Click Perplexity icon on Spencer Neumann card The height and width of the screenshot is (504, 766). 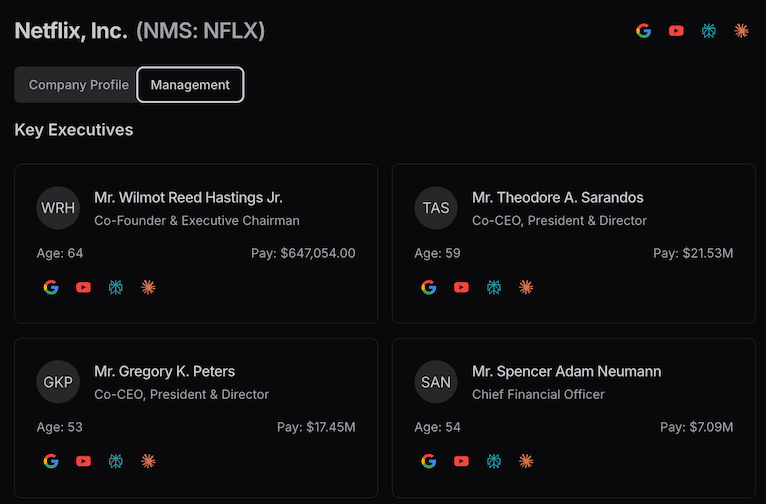point(493,461)
